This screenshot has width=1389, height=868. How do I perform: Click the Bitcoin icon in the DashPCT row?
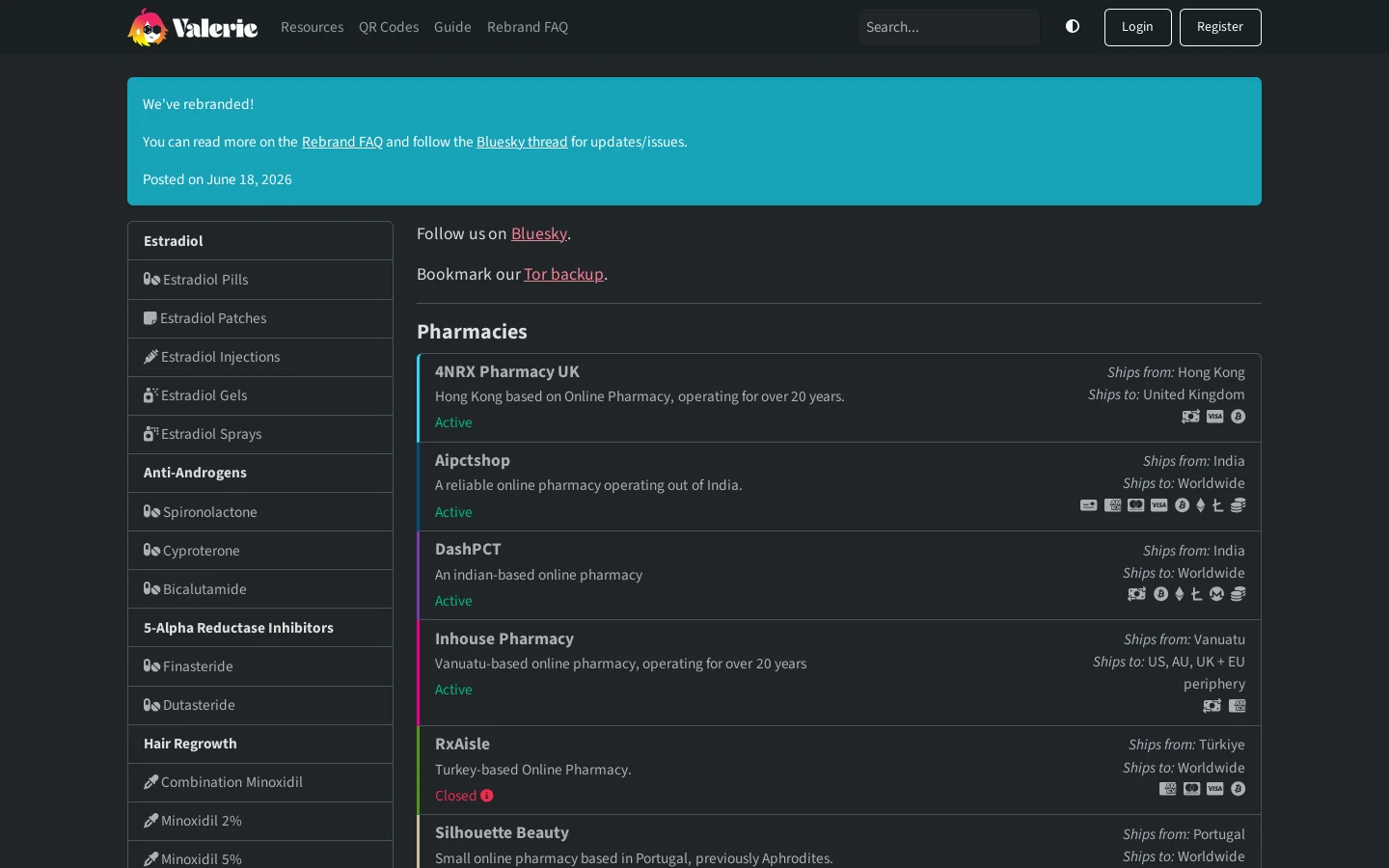tap(1161, 594)
